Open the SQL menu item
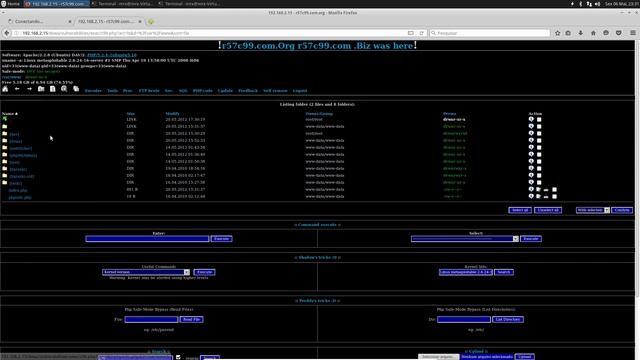This screenshot has height=360, width=640. 183,91
